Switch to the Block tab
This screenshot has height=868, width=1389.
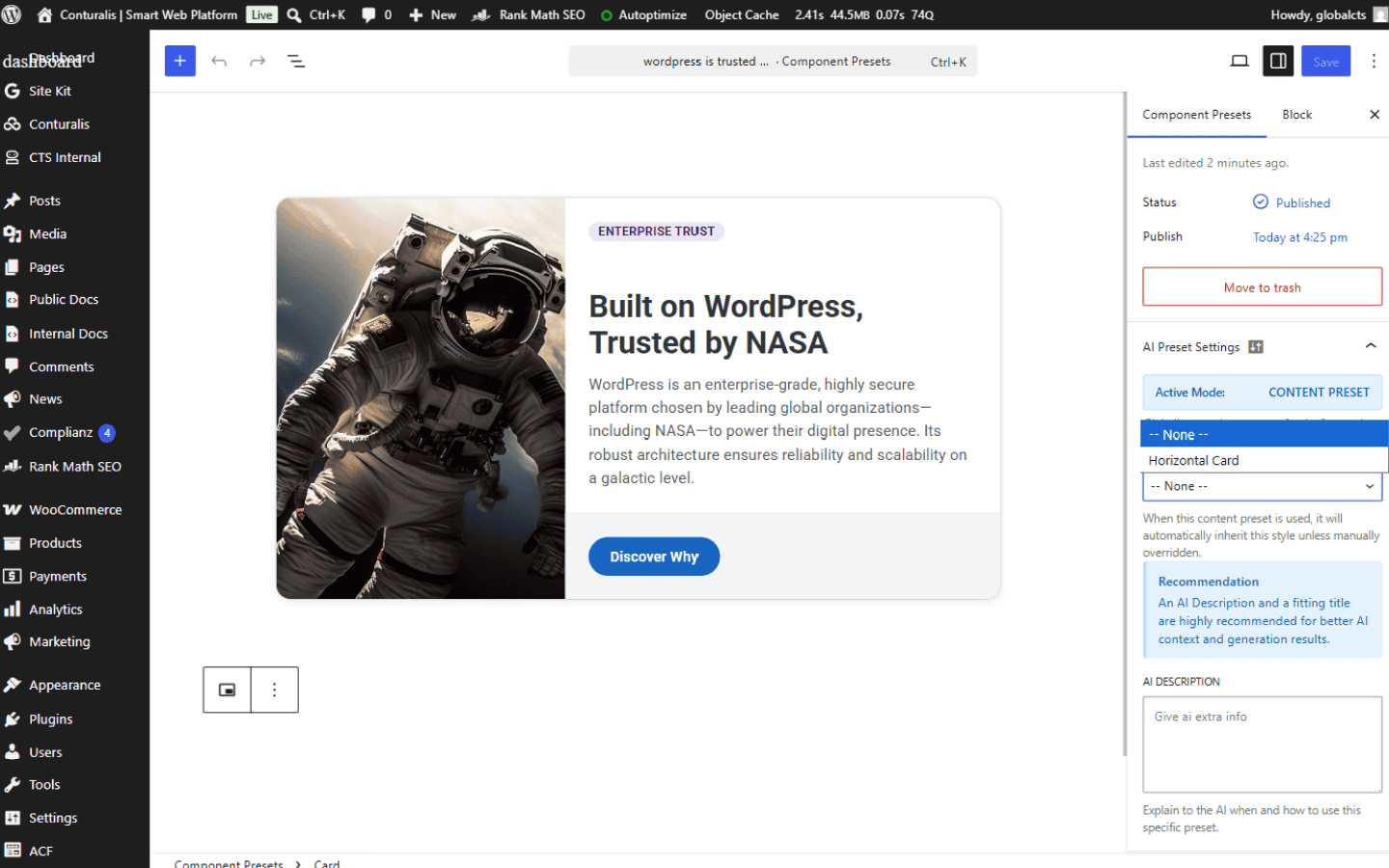pos(1296,114)
